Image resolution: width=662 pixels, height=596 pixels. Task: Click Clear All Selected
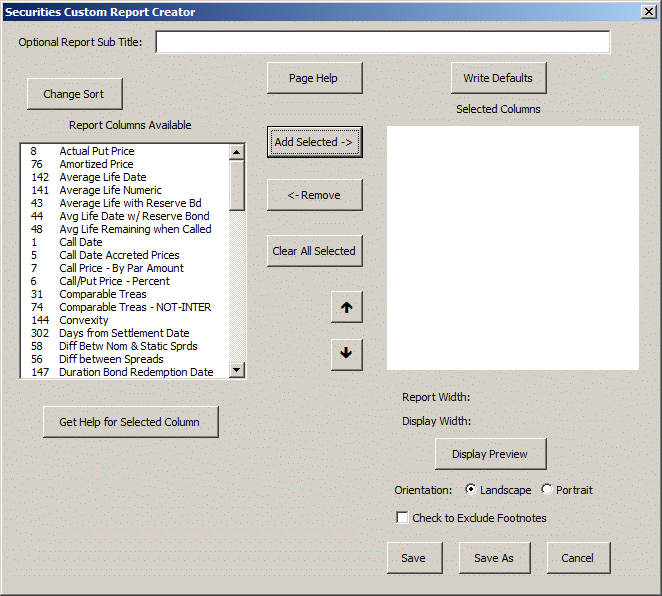(314, 251)
